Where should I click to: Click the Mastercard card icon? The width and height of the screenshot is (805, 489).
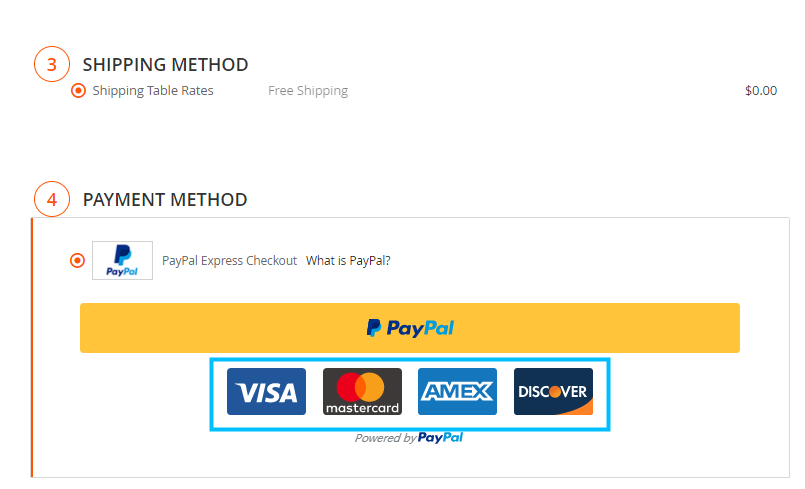click(362, 391)
